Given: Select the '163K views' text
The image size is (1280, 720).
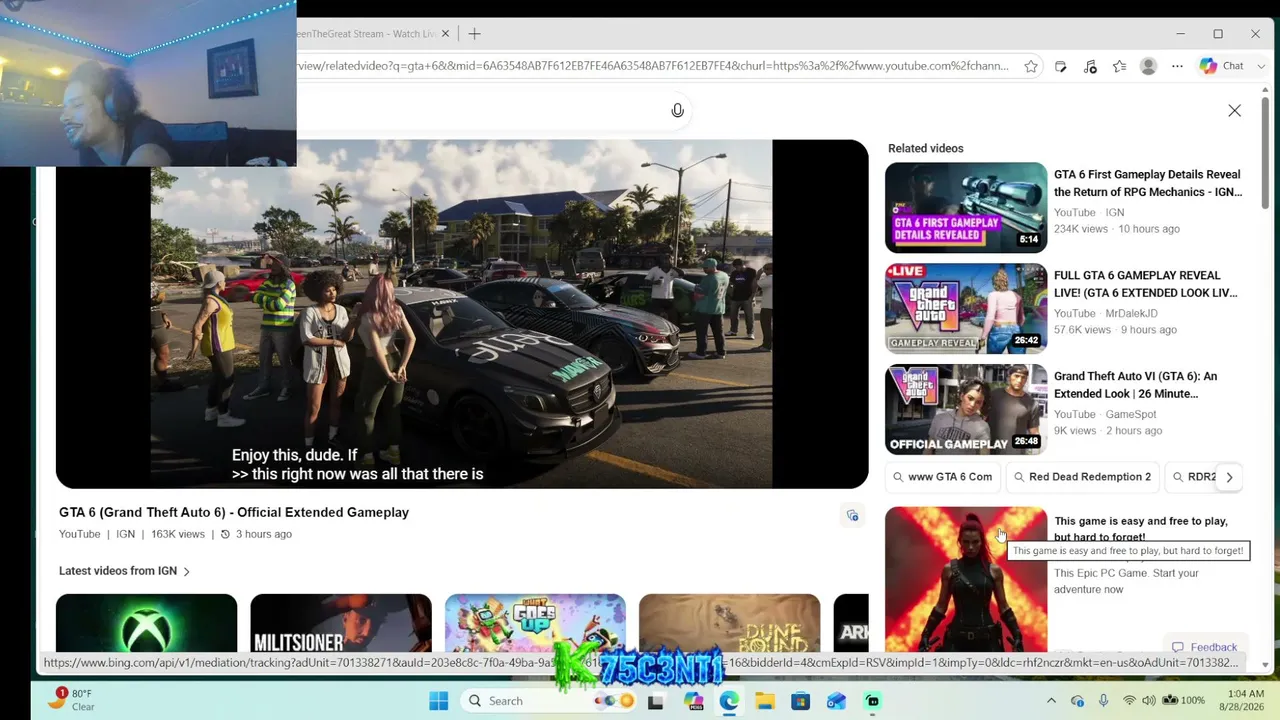Looking at the screenshot, I should pyautogui.click(x=177, y=534).
